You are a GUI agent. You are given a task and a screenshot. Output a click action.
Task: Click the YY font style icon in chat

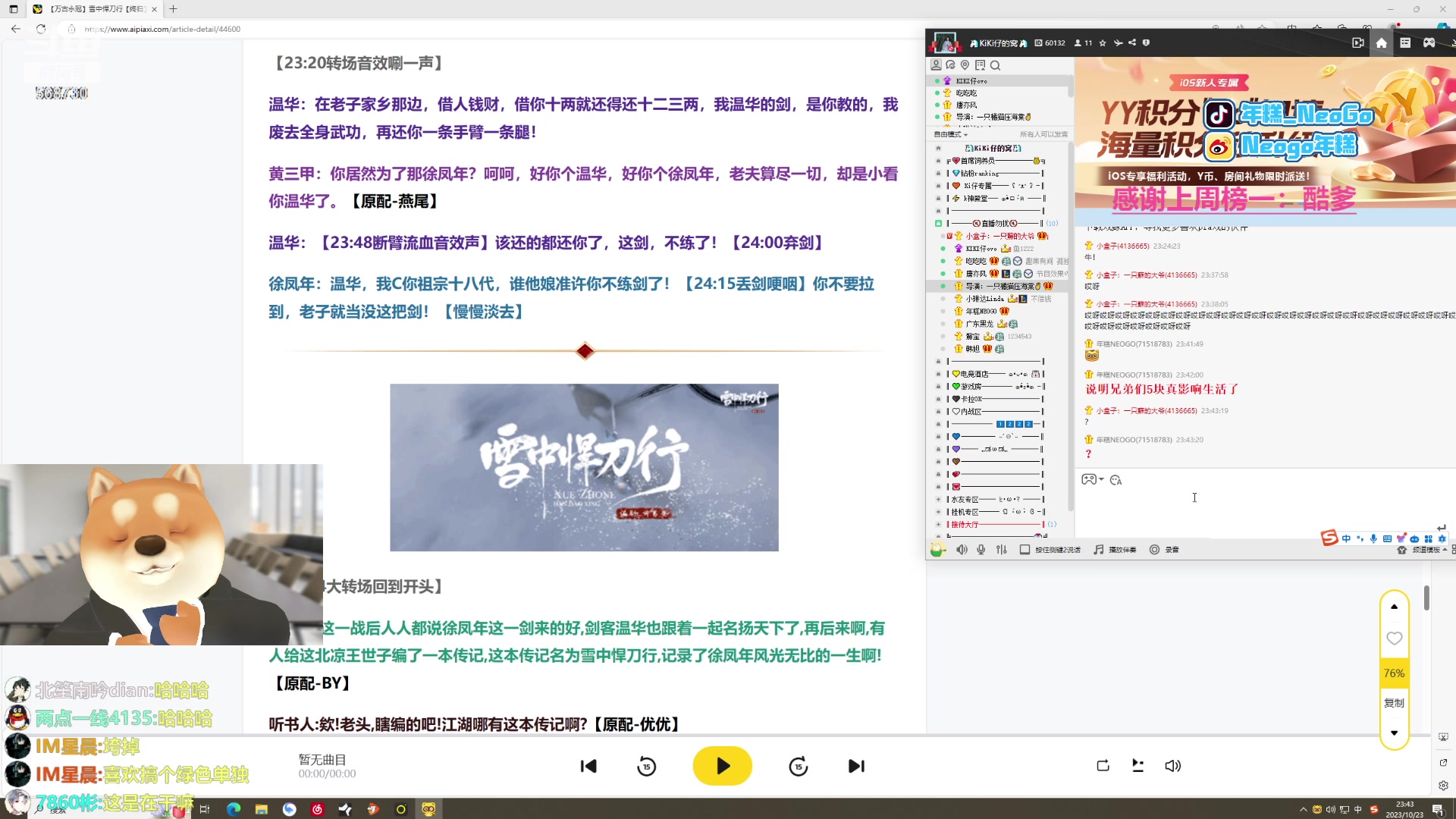tap(1116, 480)
